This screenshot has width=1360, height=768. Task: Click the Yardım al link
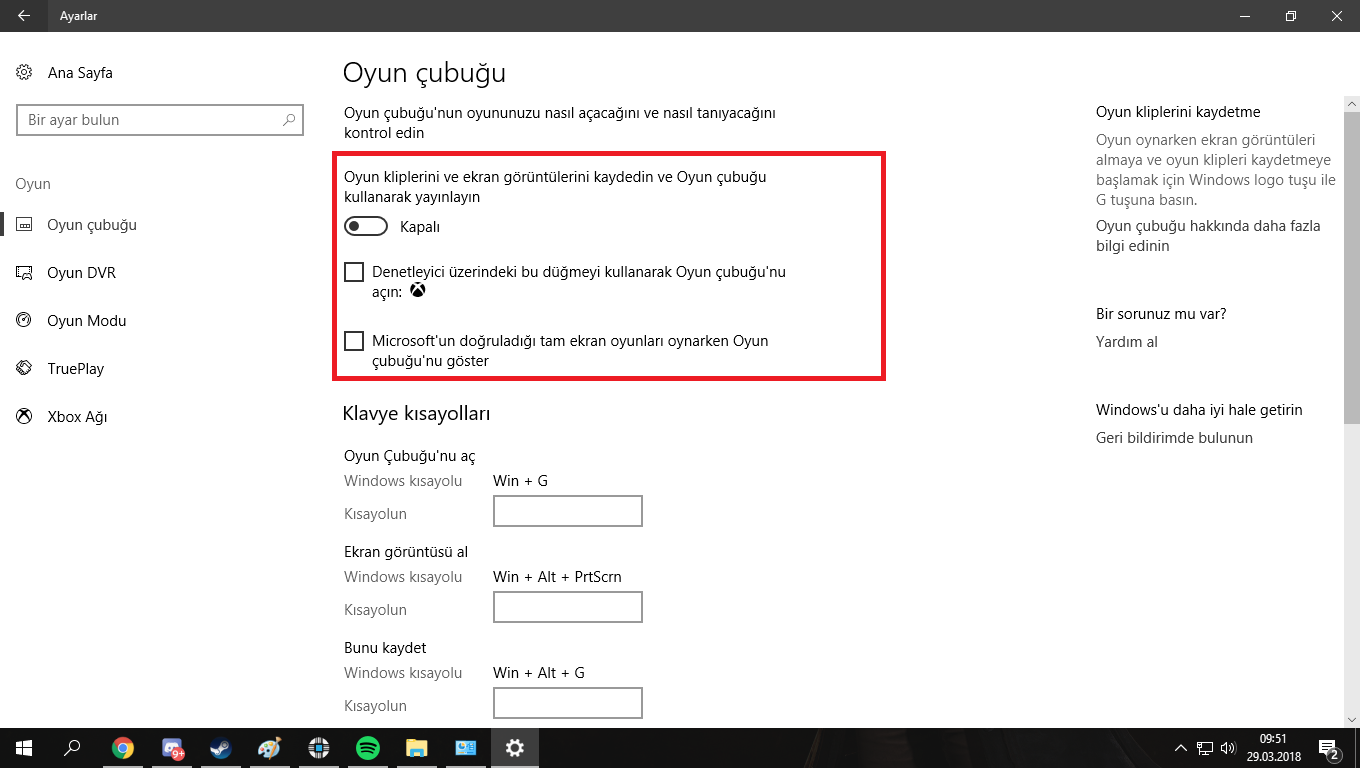tap(1127, 342)
